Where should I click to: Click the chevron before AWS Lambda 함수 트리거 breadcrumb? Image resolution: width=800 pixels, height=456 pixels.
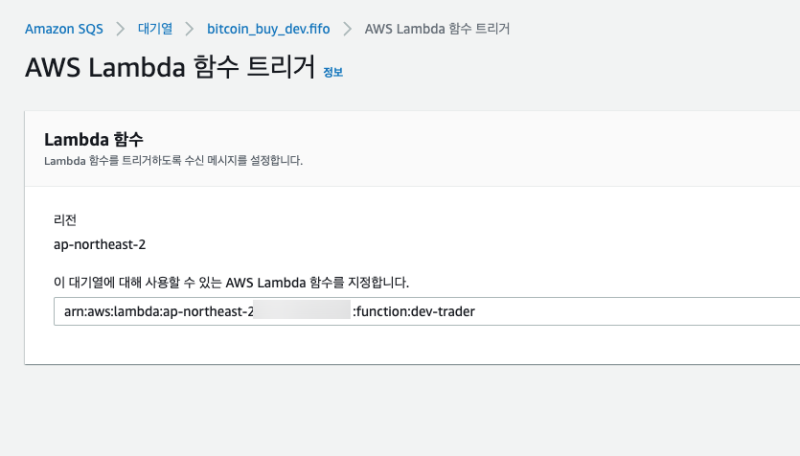pos(349,29)
